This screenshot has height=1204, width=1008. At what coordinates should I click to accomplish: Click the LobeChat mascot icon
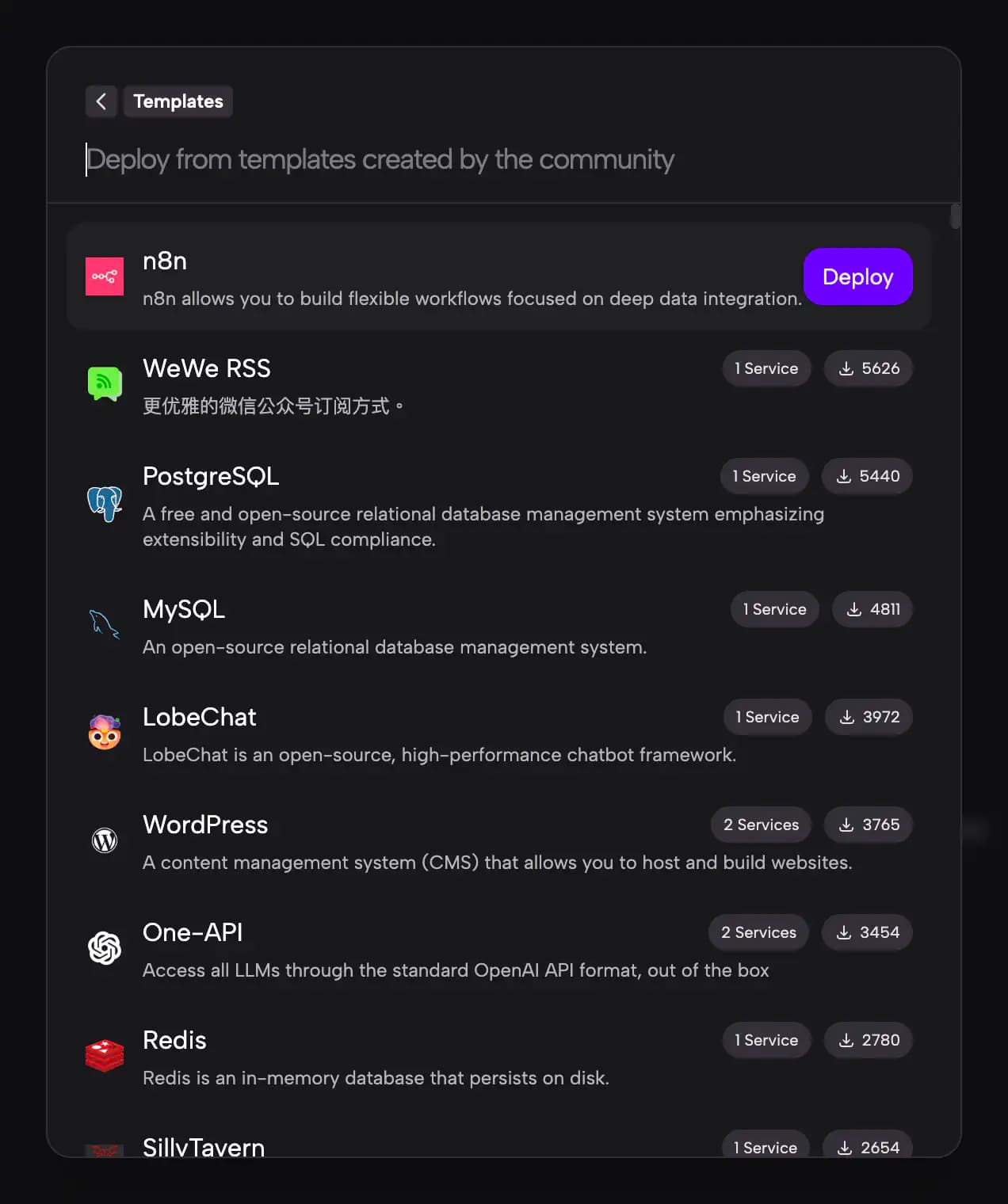click(x=105, y=732)
